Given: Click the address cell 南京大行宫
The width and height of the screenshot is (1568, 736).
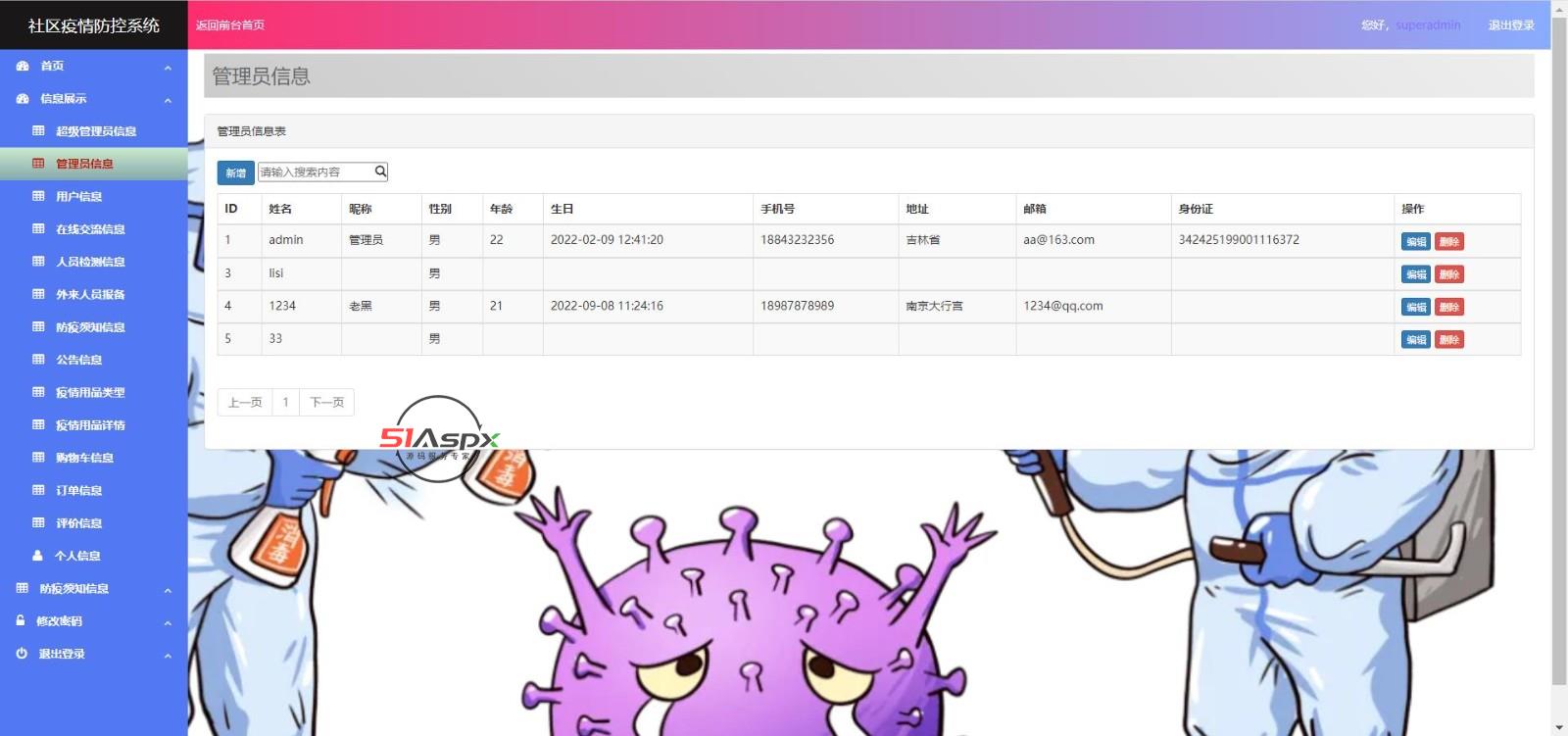Looking at the screenshot, I should 935,306.
